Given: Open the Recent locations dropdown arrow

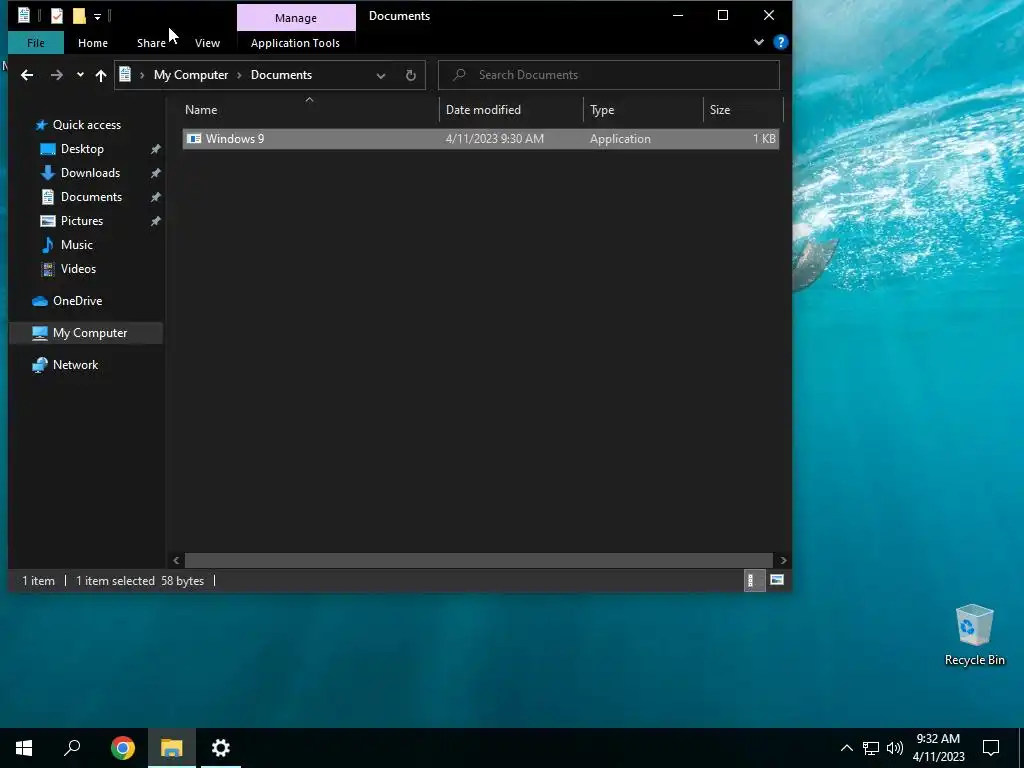Looking at the screenshot, I should click(x=80, y=75).
